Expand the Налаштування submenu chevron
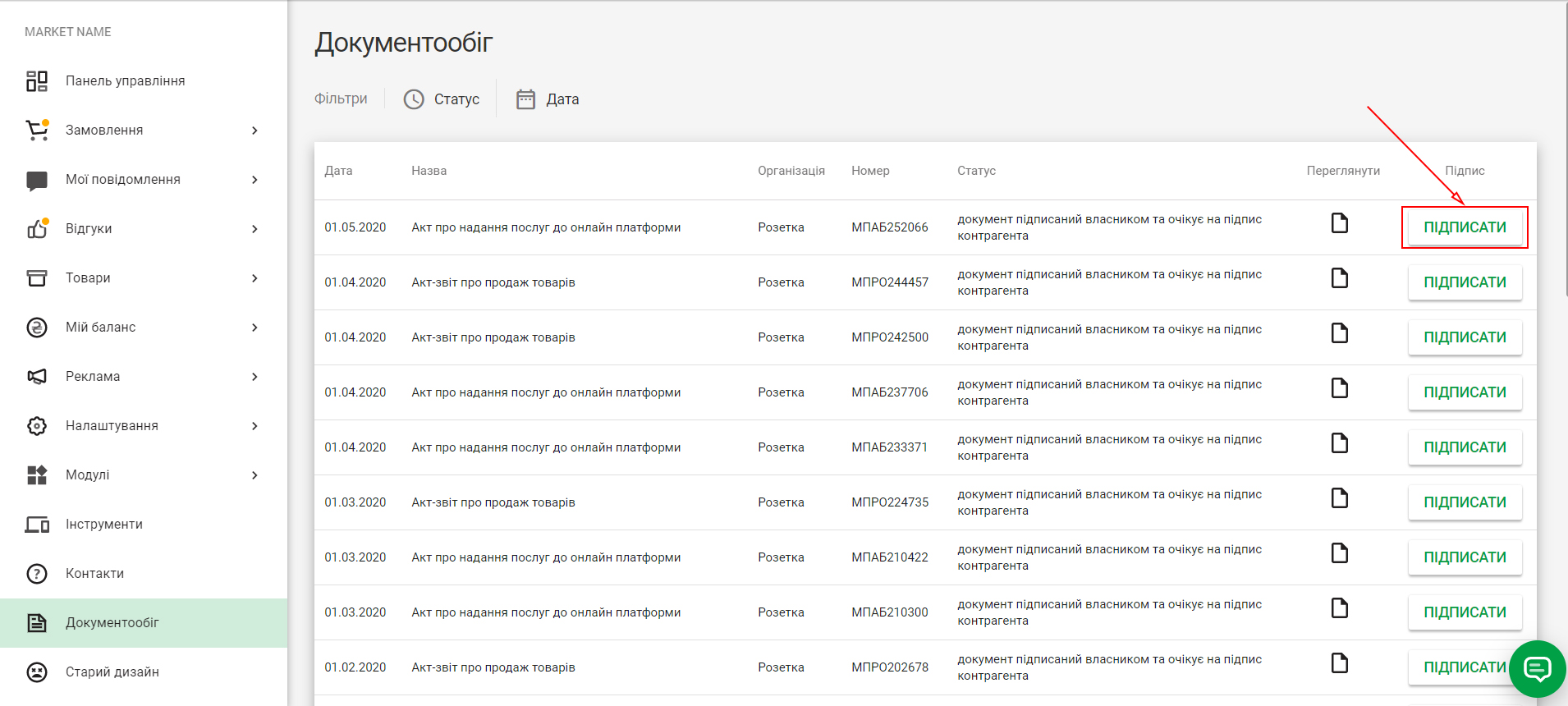This screenshot has height=706, width=1568. click(x=254, y=426)
